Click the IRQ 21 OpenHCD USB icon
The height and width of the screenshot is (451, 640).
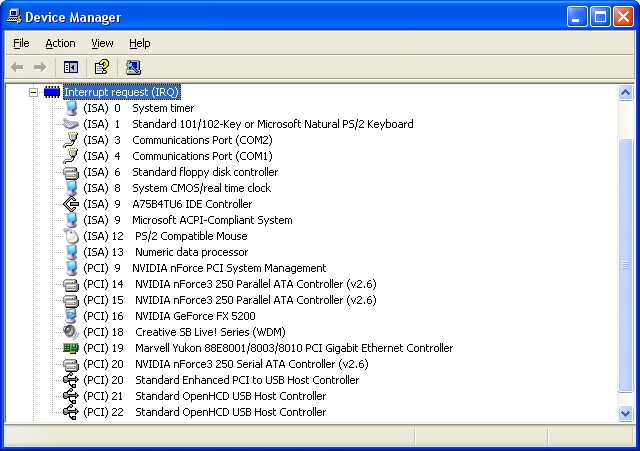[x=71, y=396]
